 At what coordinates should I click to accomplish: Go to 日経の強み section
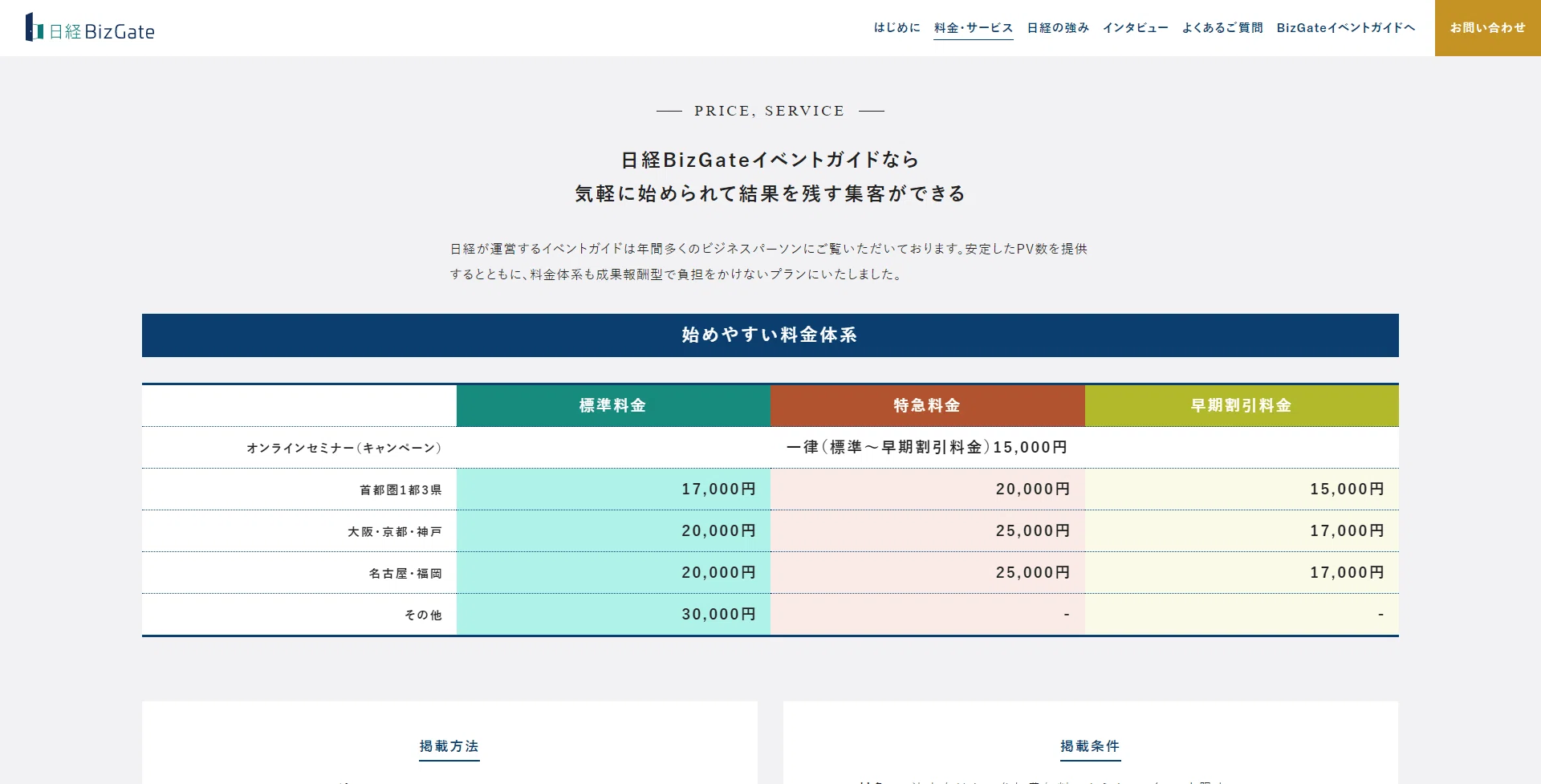coord(1058,28)
